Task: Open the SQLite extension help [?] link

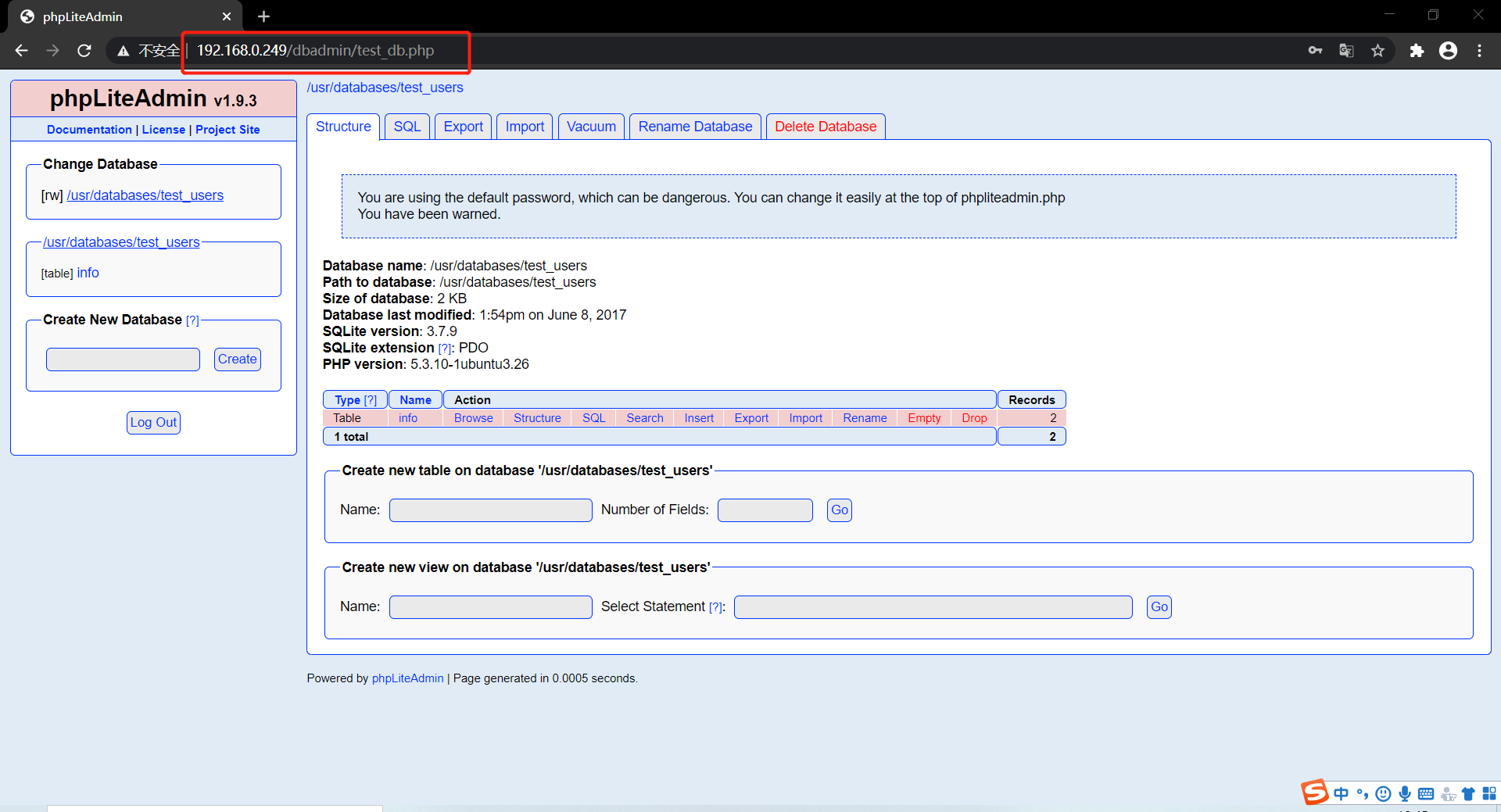Action: pos(444,349)
